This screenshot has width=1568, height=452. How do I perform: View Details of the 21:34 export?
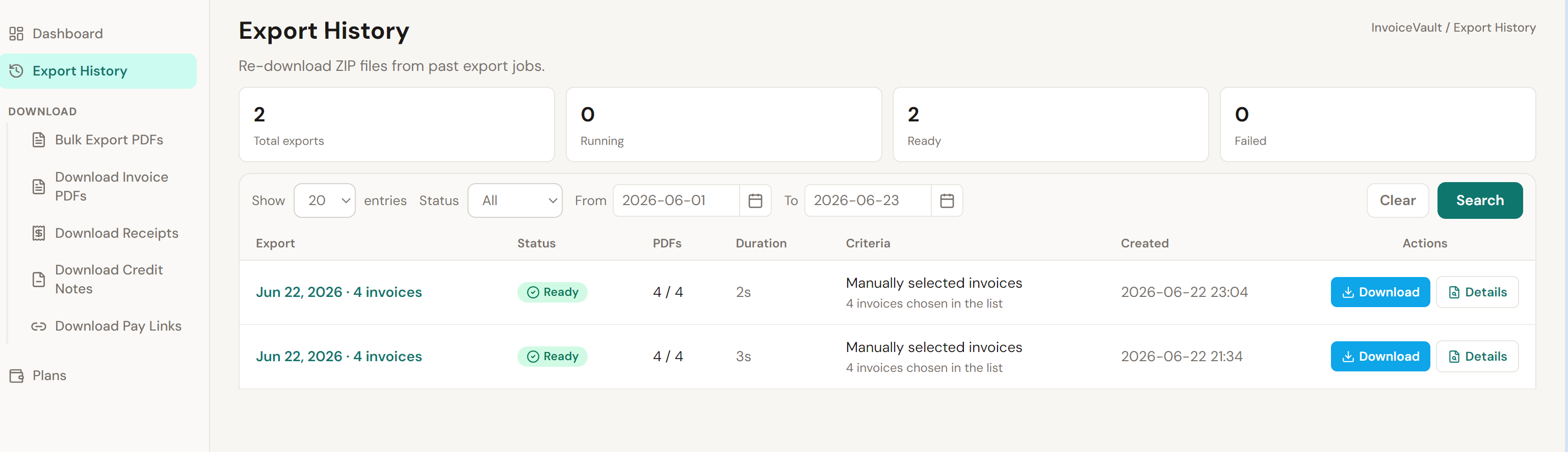[1477, 357]
